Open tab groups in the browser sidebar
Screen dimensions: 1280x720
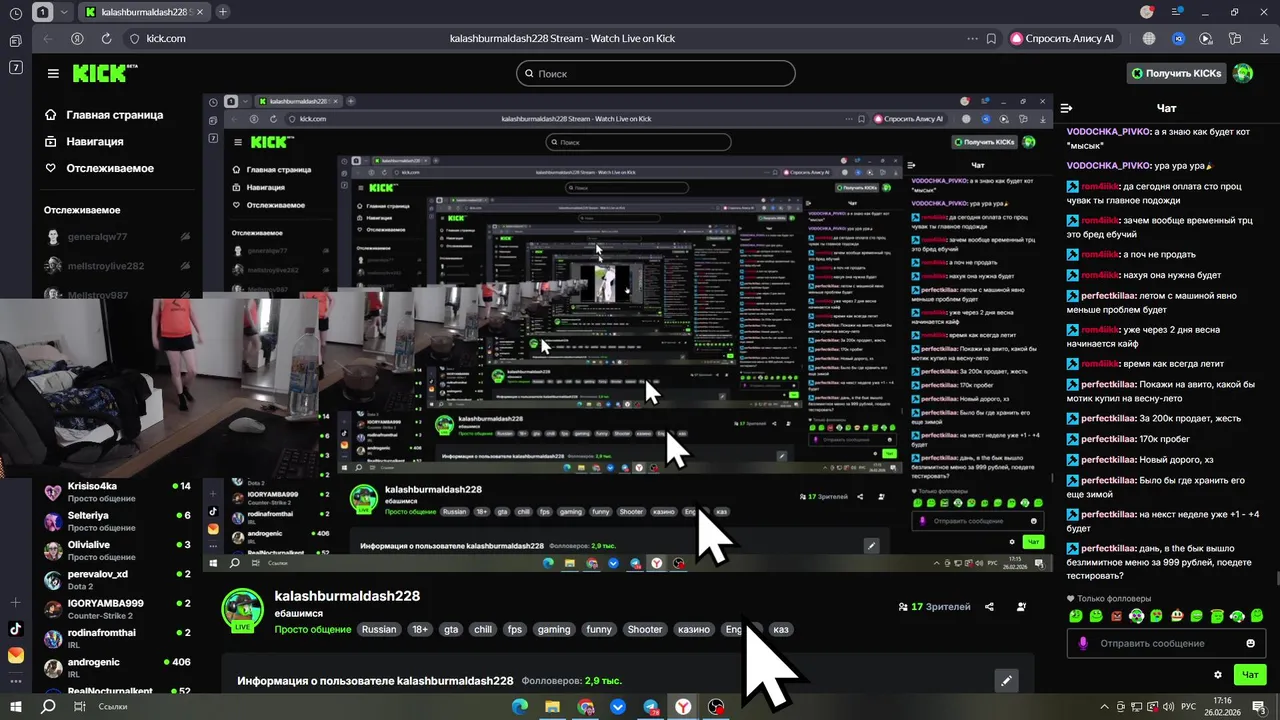point(15,41)
